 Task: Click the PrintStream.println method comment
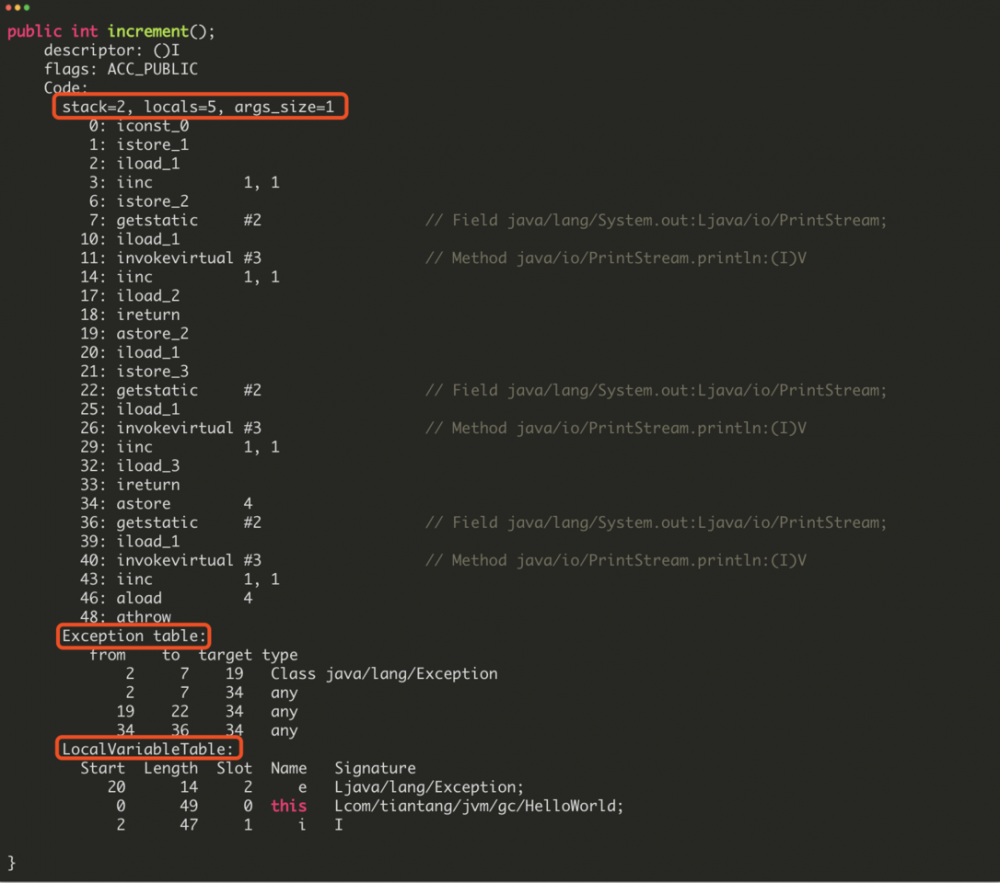617,258
